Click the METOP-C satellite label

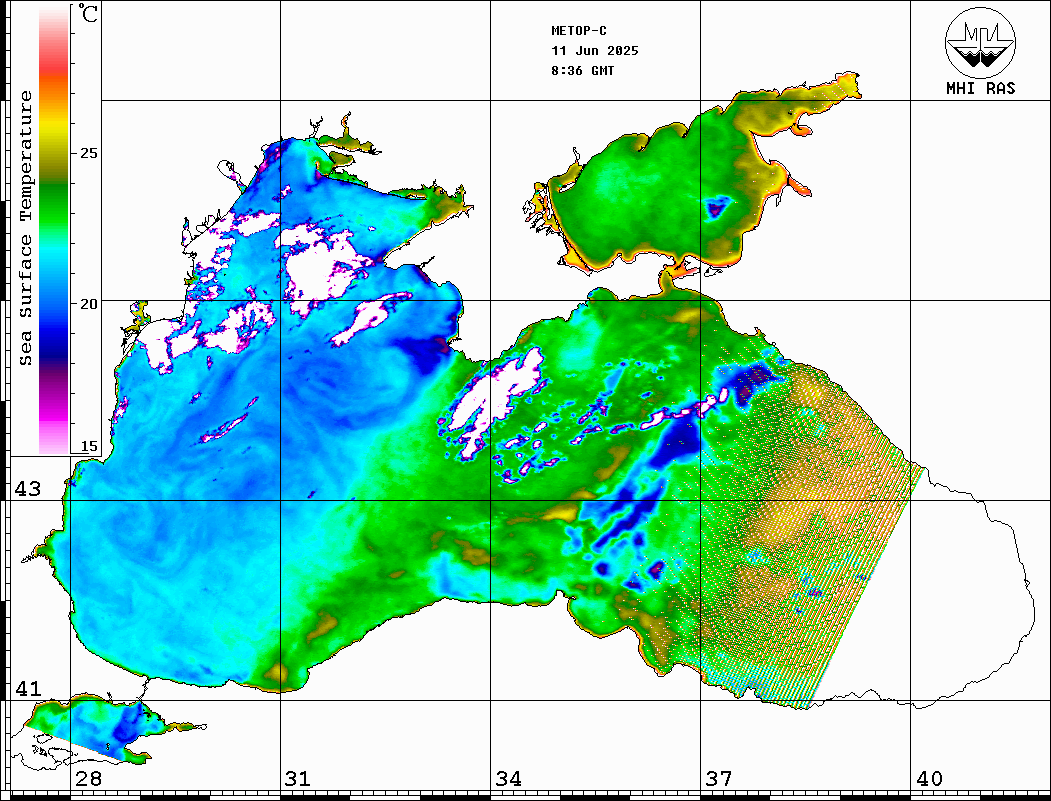pyautogui.click(x=579, y=31)
